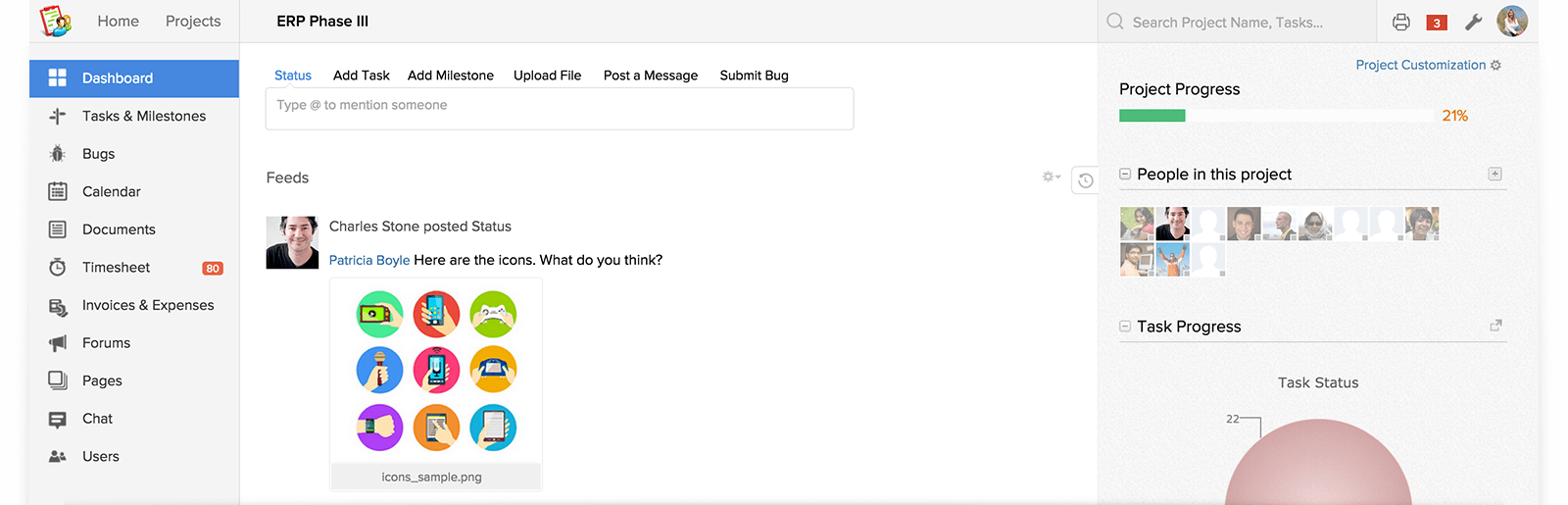Open the red notifications badge showing 3

tap(1437, 23)
